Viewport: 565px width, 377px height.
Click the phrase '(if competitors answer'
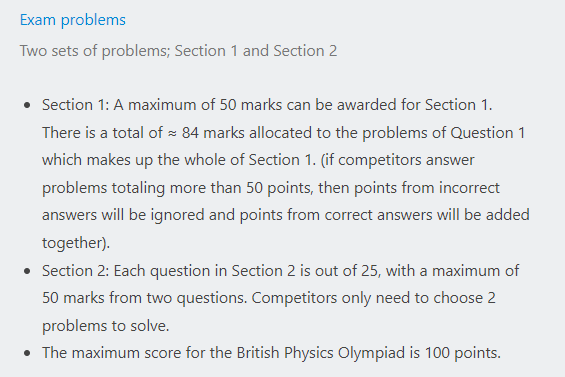397,160
